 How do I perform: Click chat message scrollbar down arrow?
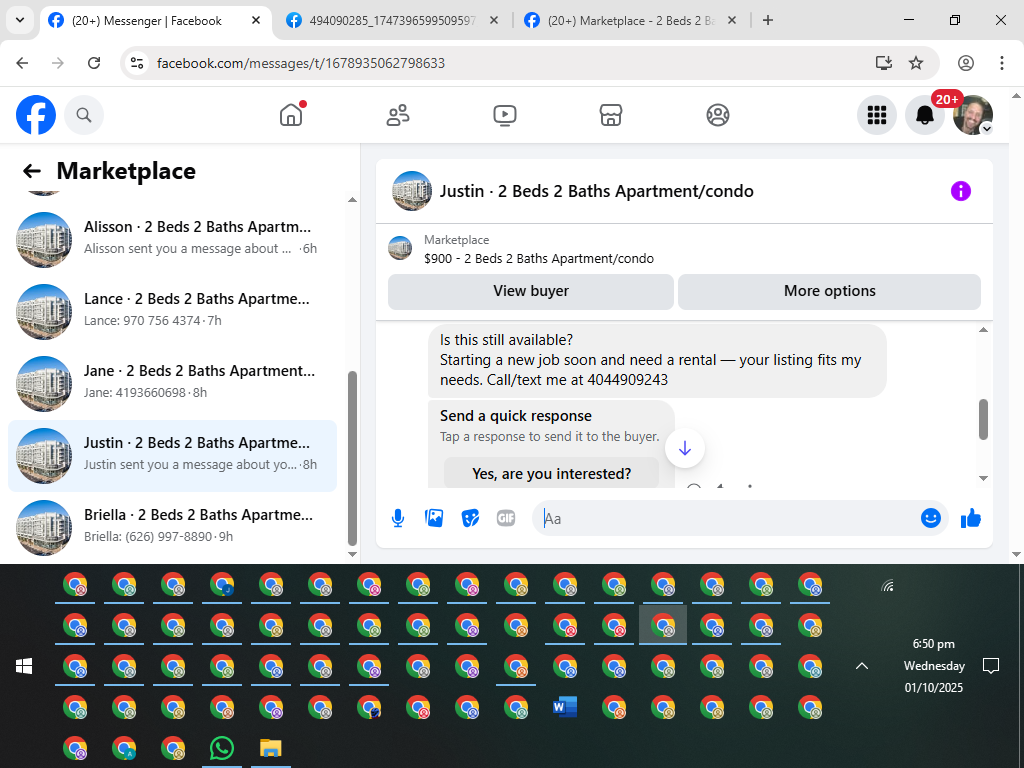pos(983,479)
